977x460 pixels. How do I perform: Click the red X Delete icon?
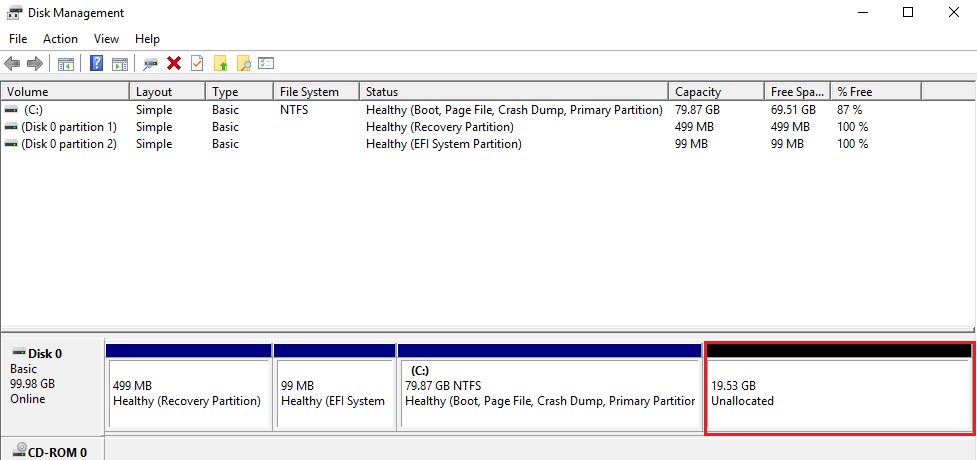pyautogui.click(x=174, y=64)
